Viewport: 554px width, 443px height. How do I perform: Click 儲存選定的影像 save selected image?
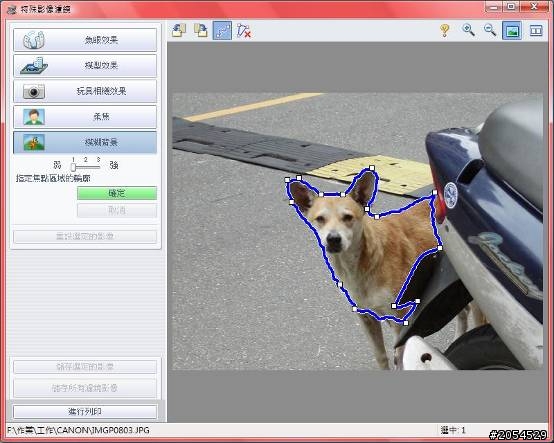pyautogui.click(x=85, y=367)
